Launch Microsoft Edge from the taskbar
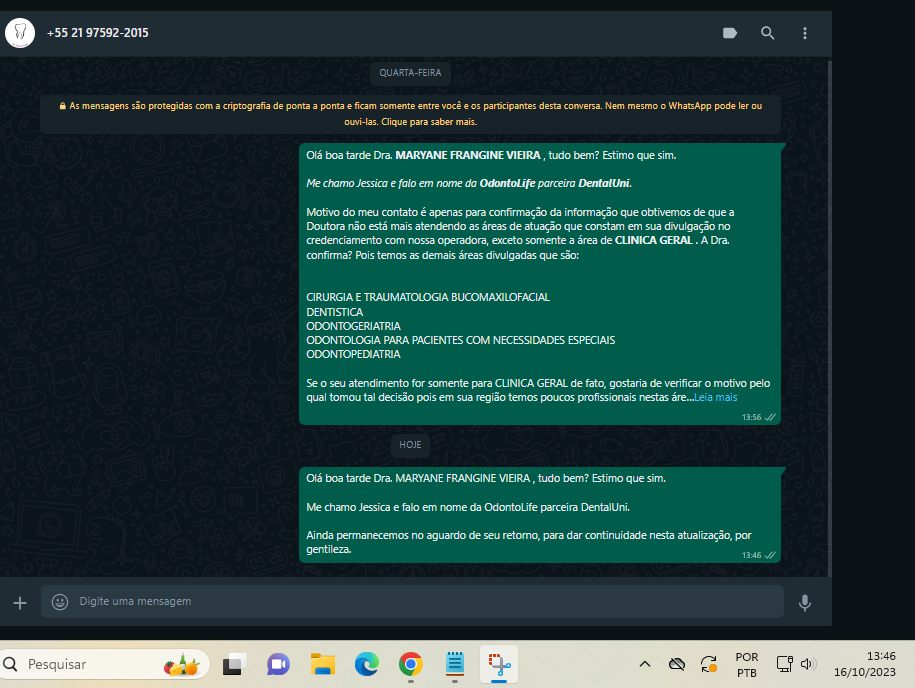 point(366,664)
